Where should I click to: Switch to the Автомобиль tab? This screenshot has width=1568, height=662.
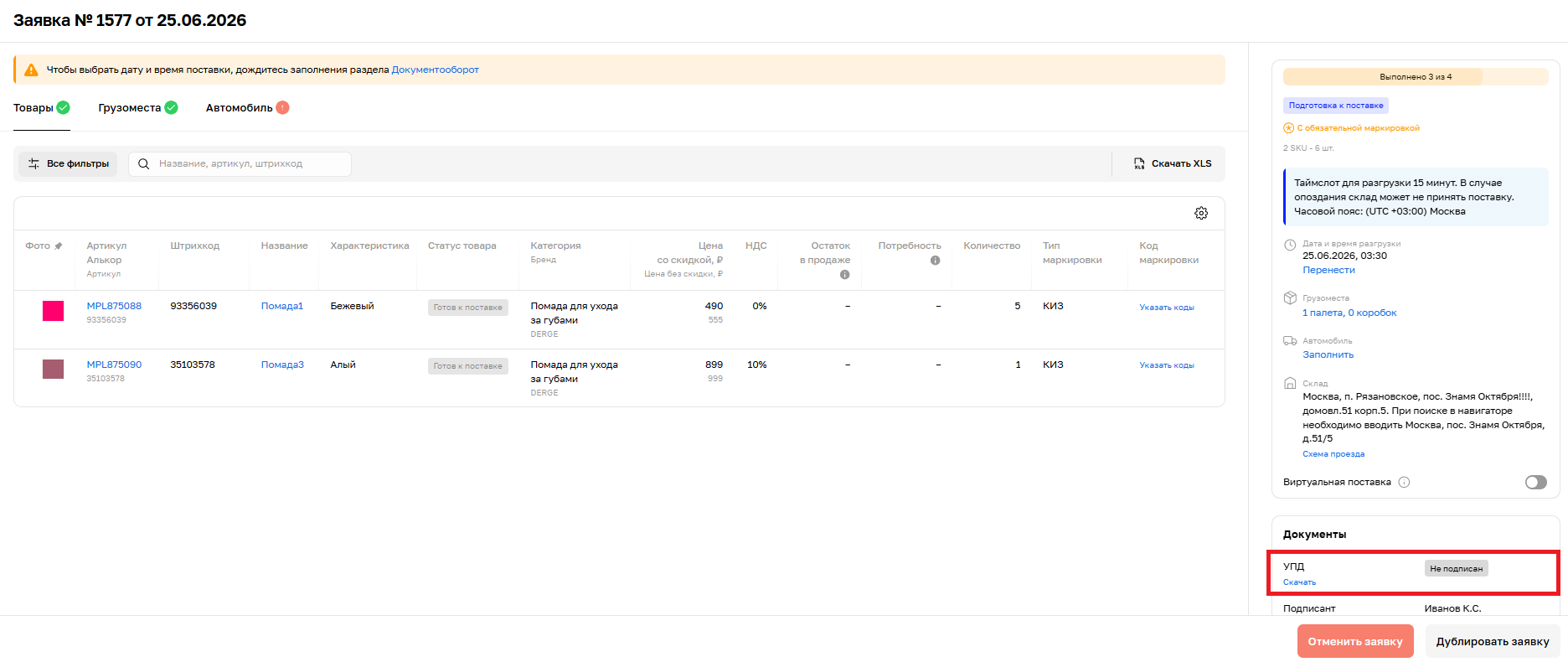247,107
